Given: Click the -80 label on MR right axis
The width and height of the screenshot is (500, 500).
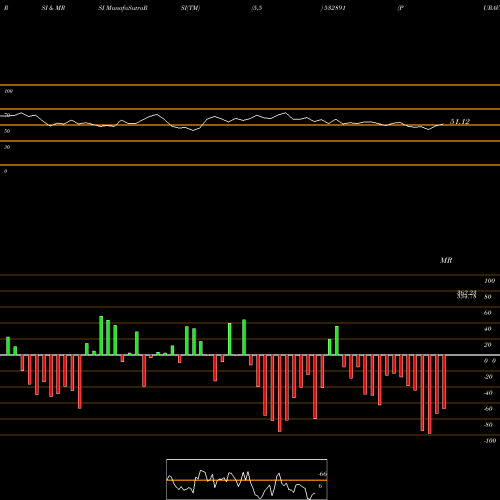Looking at the screenshot, I should 488,425.
